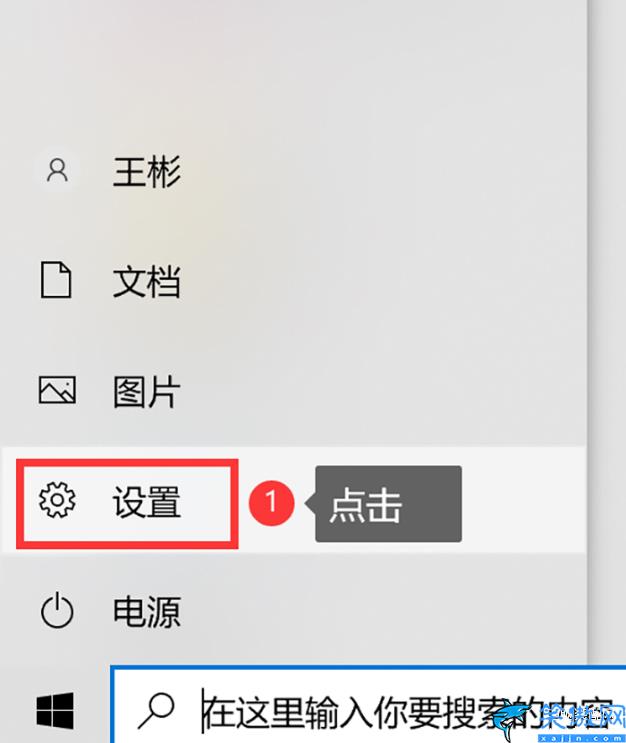
Task: Click the xajjn.com watermark text
Action: tap(581, 738)
